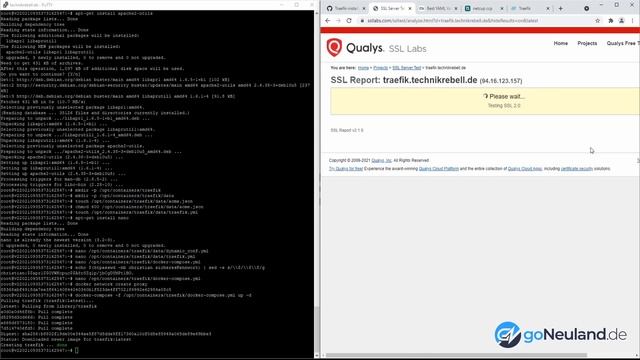Click the 'SSL Report v2.1.8' version text
The image size is (640, 360).
click(x=347, y=130)
